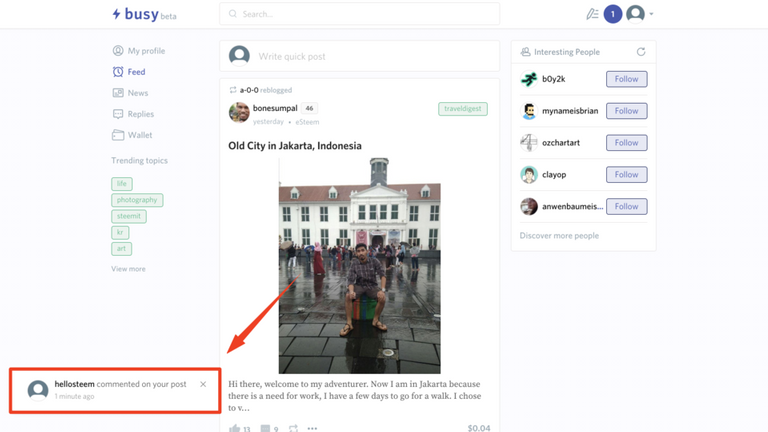Click the Wallet icon
This screenshot has width=768, height=432.
point(118,135)
